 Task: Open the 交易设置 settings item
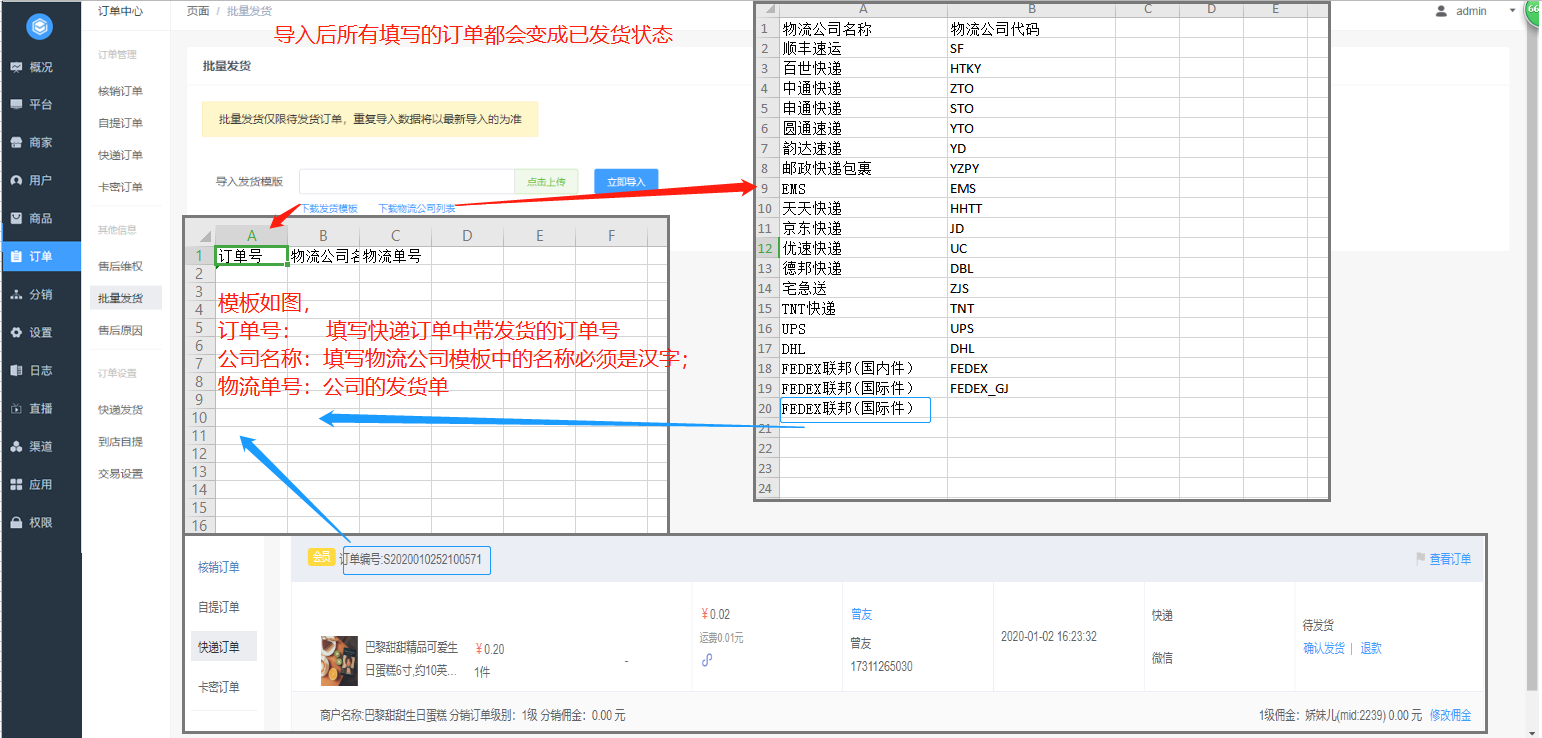click(121, 473)
